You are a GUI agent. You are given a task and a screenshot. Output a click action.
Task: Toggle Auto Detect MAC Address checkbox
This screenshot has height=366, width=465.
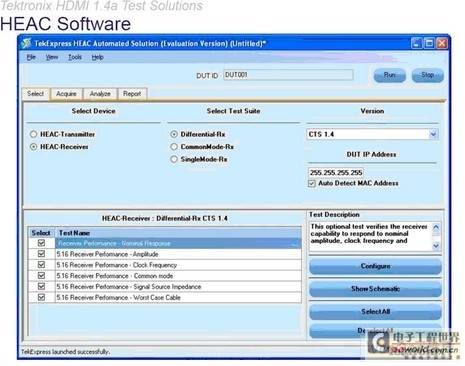[x=312, y=183]
